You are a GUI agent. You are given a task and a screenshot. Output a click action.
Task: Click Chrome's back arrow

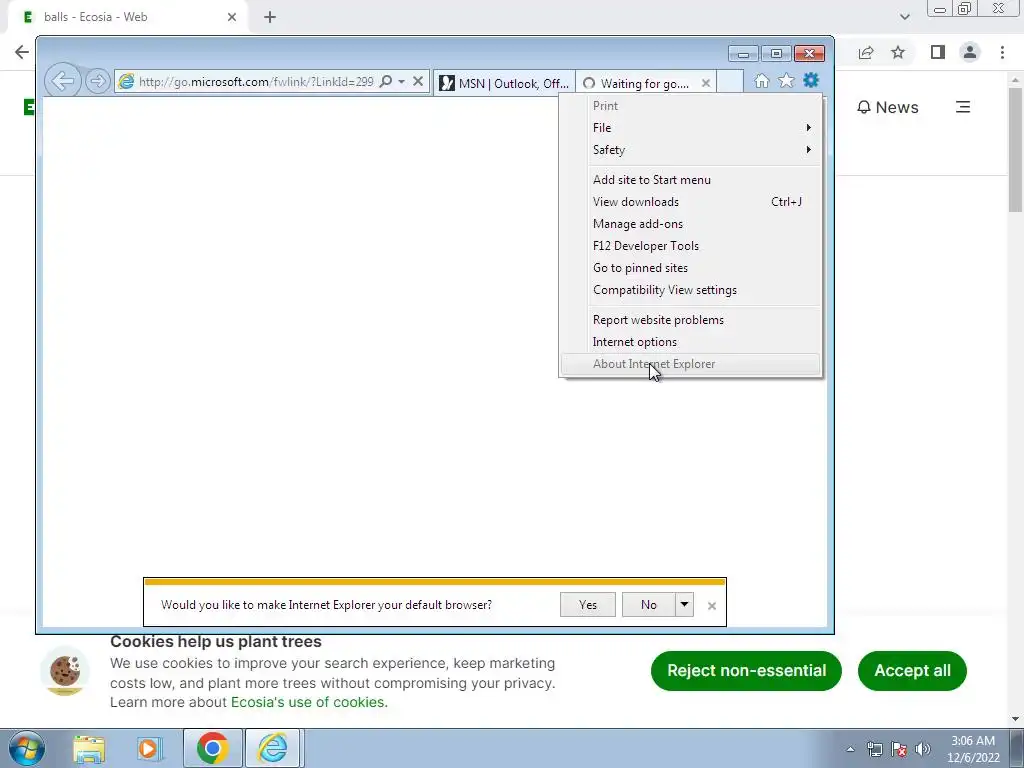pos(22,52)
